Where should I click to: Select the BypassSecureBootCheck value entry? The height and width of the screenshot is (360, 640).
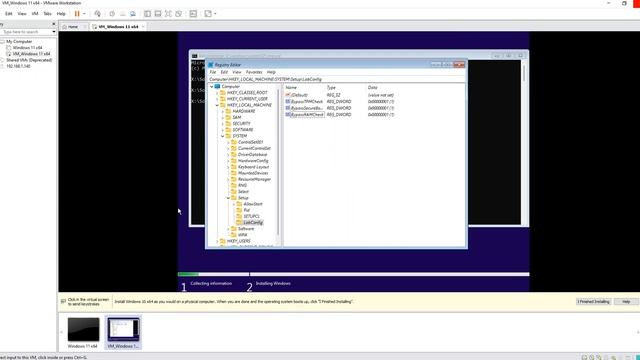coord(307,108)
